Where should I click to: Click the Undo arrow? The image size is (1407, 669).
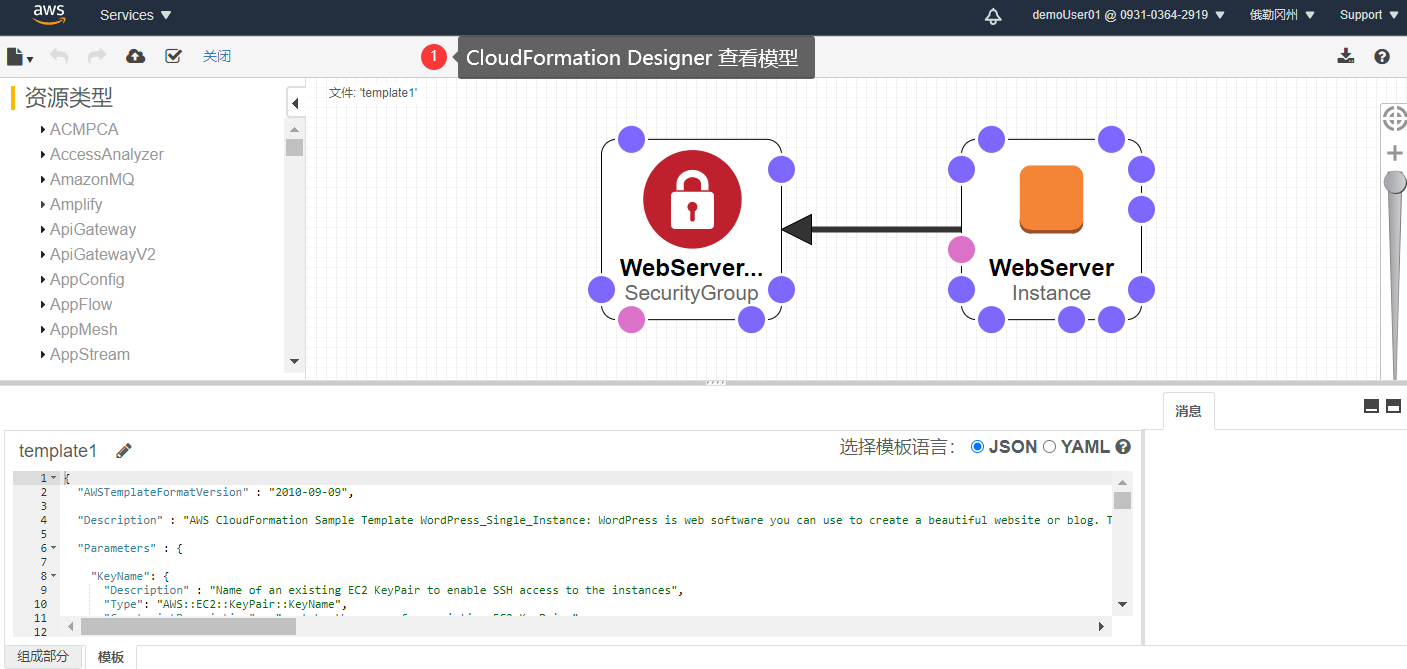click(59, 56)
